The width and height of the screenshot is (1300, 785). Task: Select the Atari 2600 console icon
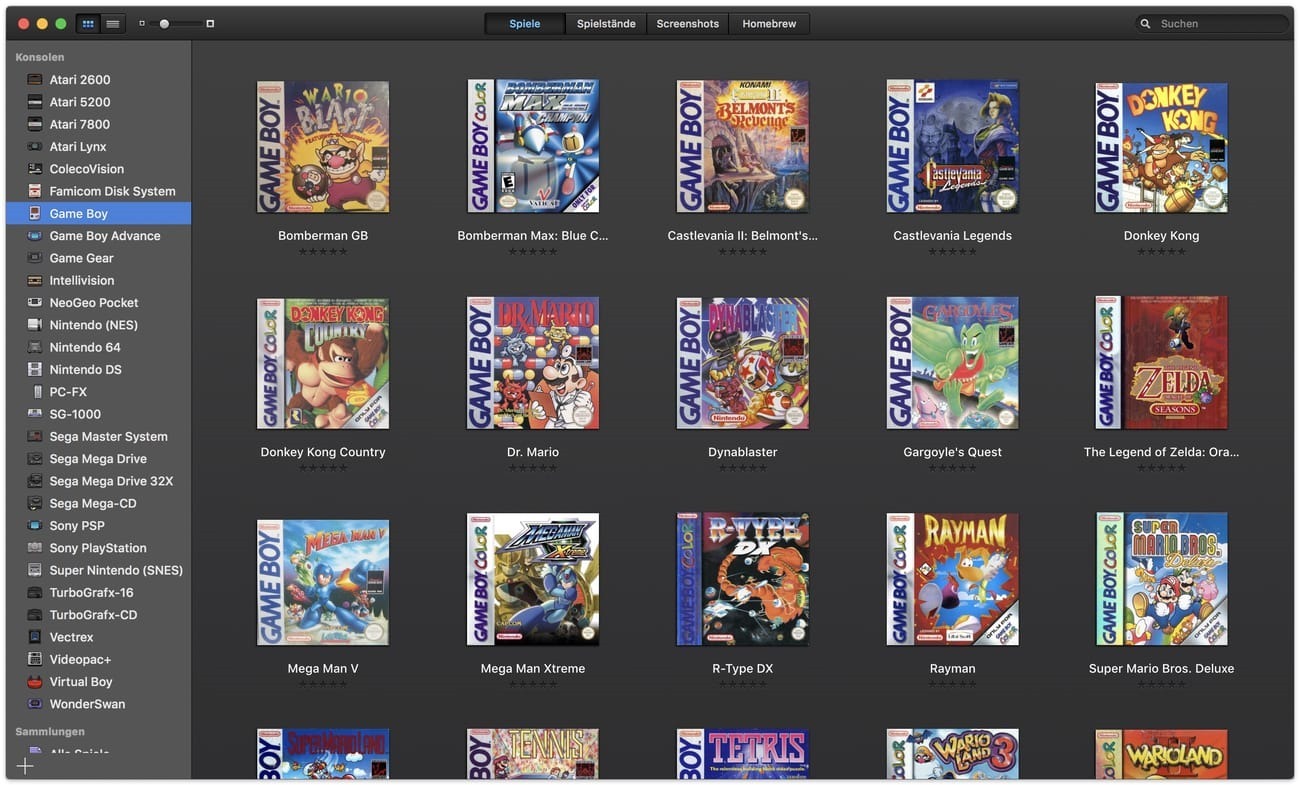(x=35, y=80)
